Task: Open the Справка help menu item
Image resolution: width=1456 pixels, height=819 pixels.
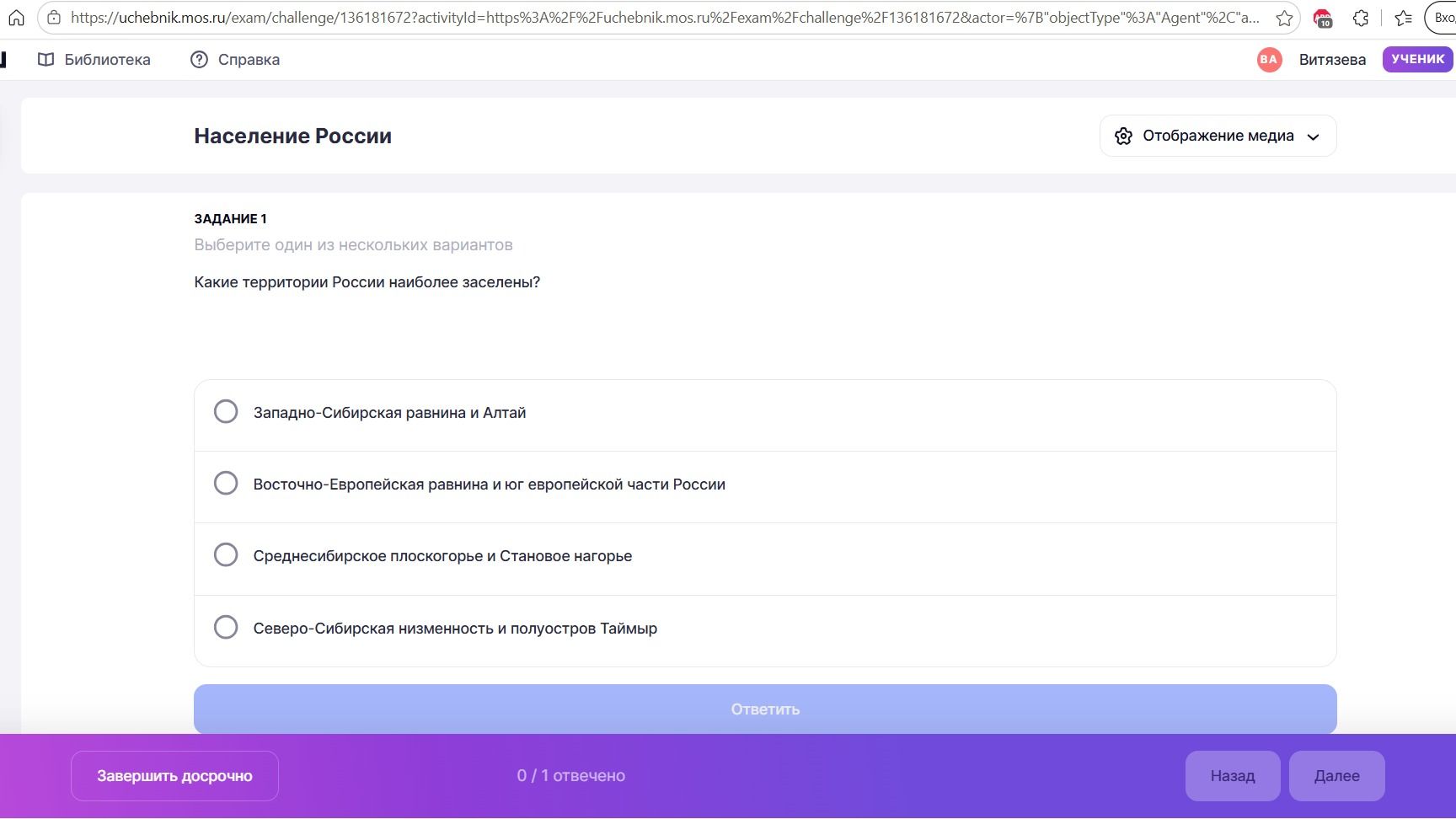Action: [235, 60]
